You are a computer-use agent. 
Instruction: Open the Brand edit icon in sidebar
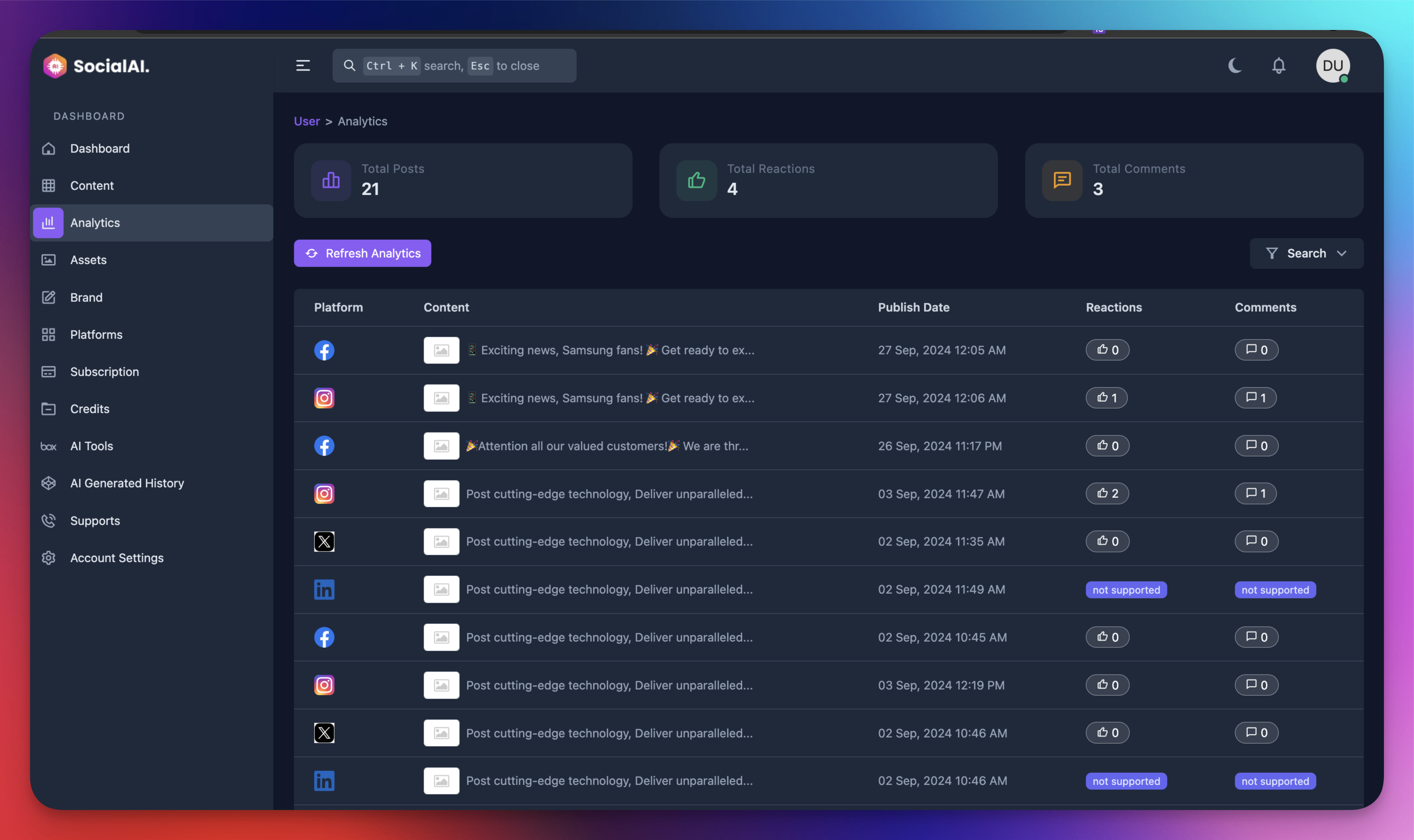[x=49, y=297]
